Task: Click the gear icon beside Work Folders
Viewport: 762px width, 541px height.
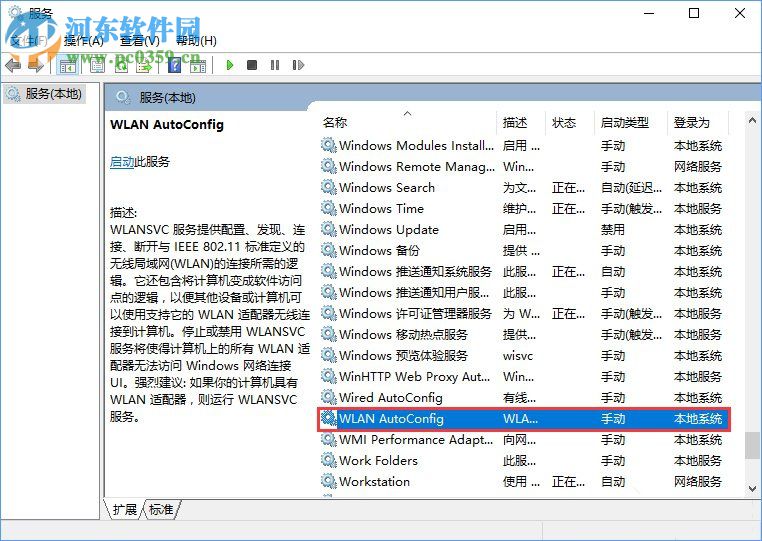Action: click(x=329, y=460)
